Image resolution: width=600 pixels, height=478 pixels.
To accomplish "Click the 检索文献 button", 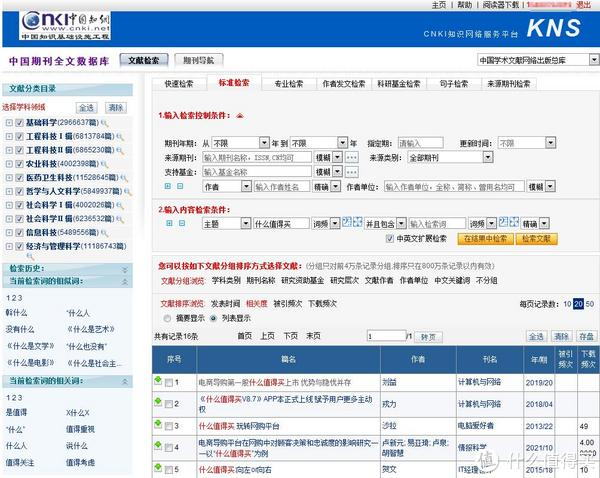I will [536, 239].
